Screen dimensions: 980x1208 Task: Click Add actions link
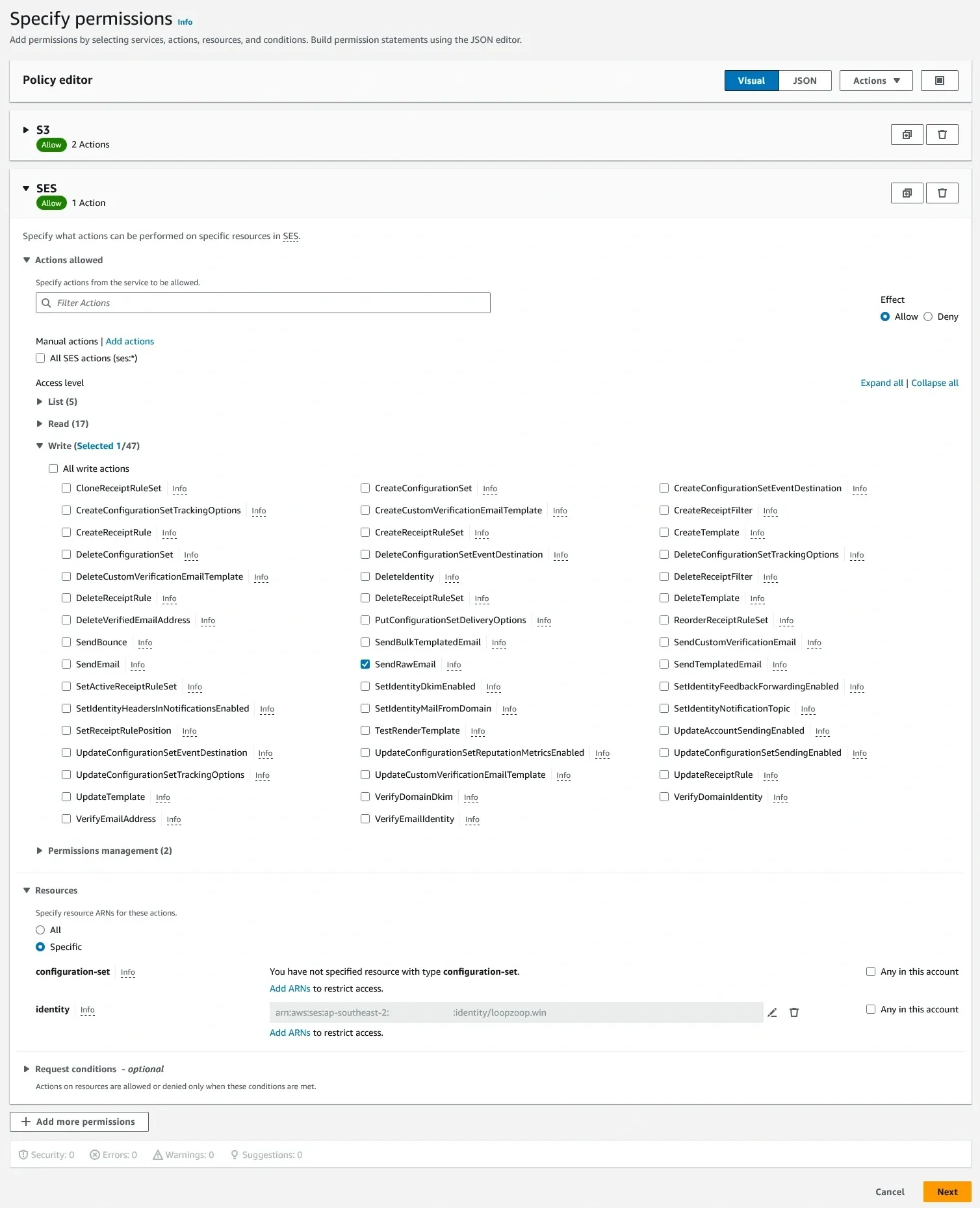[130, 341]
